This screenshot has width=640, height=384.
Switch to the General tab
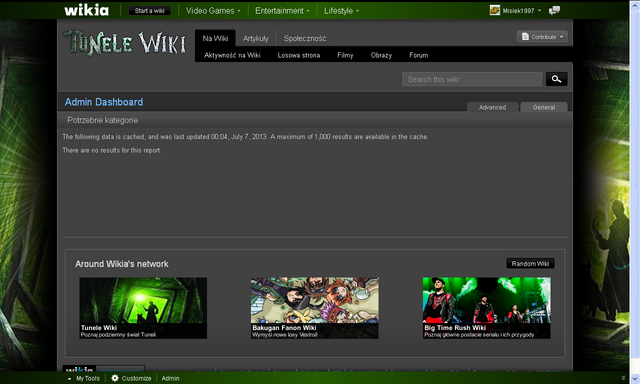pyautogui.click(x=544, y=107)
